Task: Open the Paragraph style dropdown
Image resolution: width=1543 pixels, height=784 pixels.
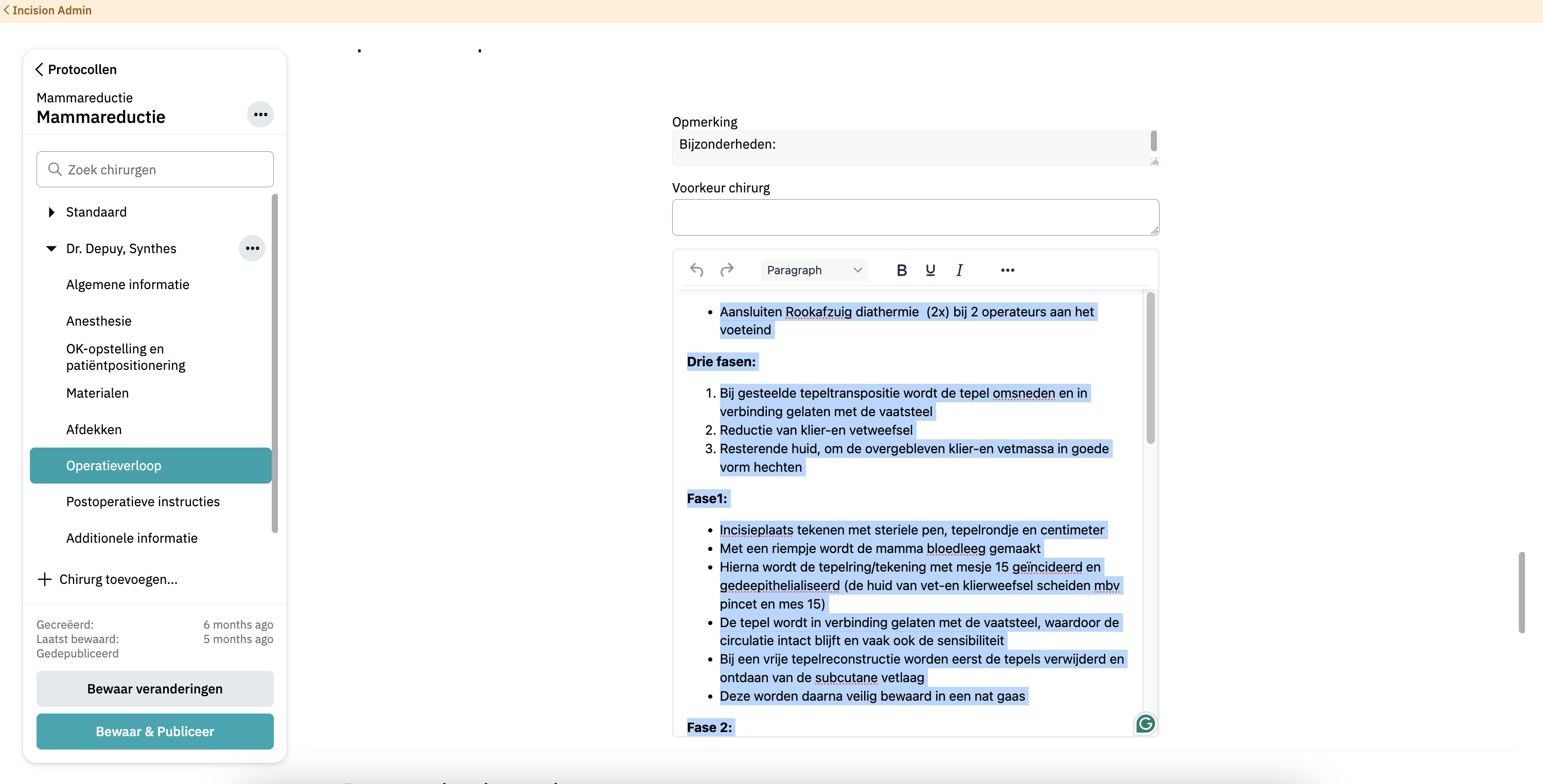Action: coord(813,270)
